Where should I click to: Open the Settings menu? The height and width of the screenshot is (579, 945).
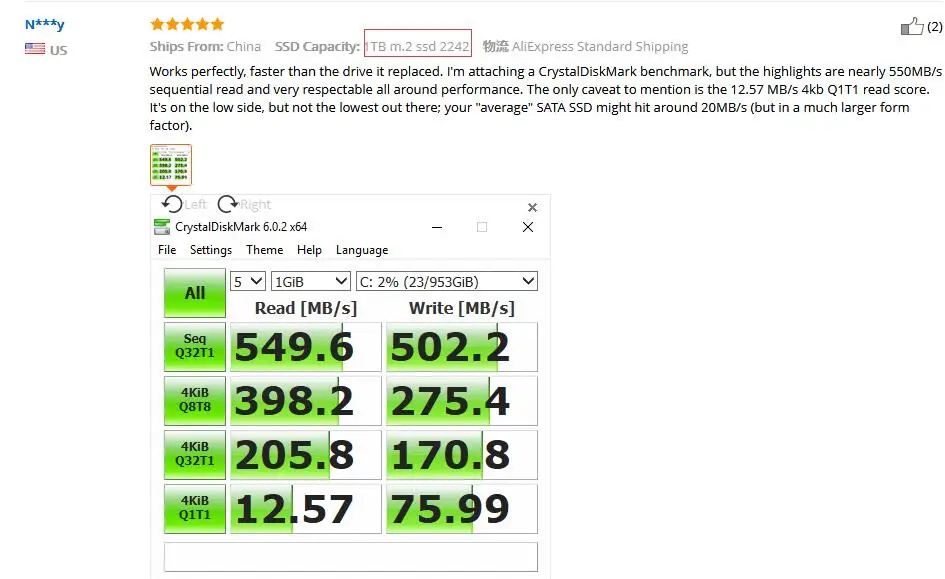point(211,250)
